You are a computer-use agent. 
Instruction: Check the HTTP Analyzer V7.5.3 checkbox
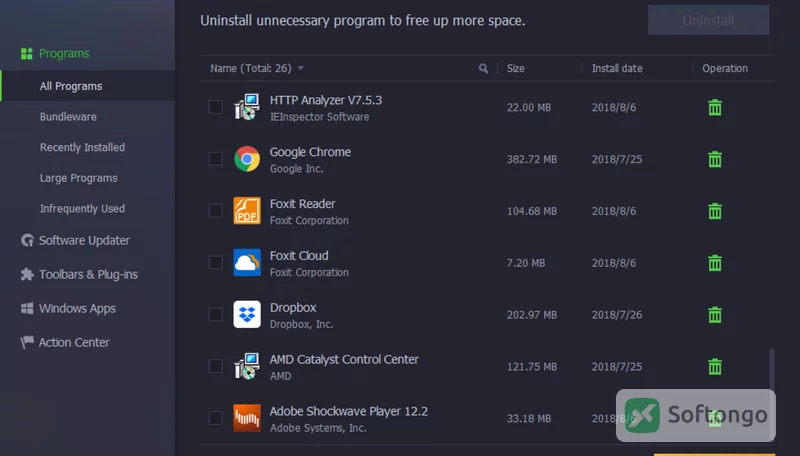215,107
